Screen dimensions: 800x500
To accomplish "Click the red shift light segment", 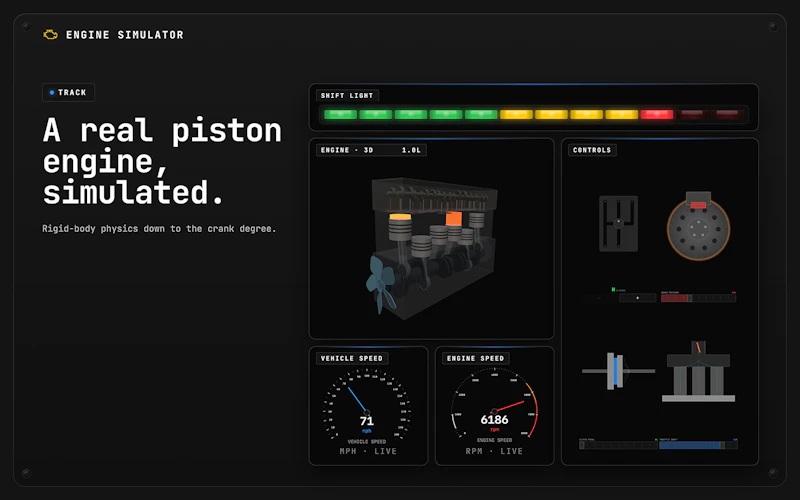I will (x=657, y=114).
